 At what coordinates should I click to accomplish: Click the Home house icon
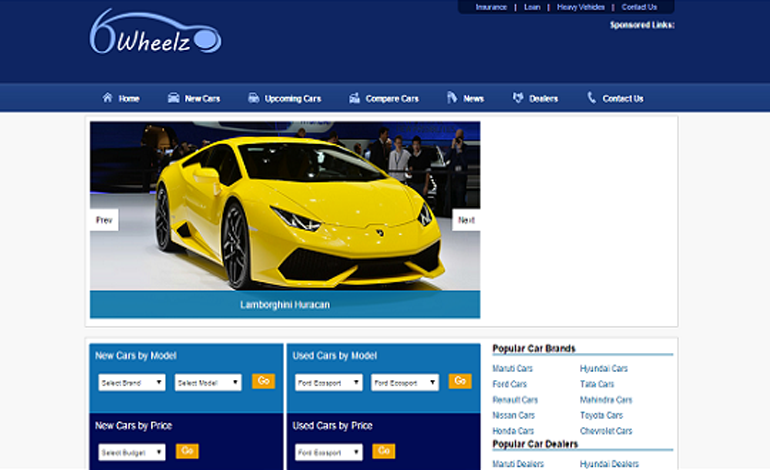point(107,97)
